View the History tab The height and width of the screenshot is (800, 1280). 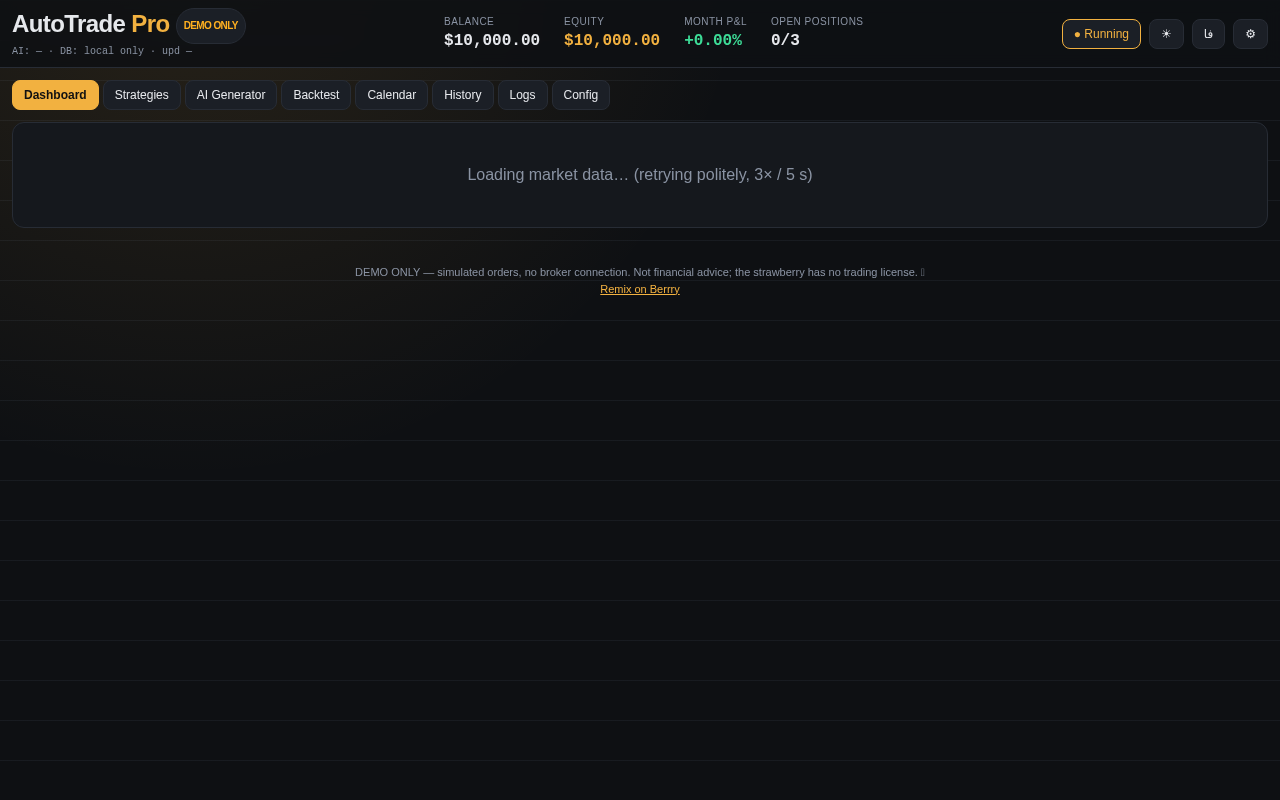(x=463, y=95)
